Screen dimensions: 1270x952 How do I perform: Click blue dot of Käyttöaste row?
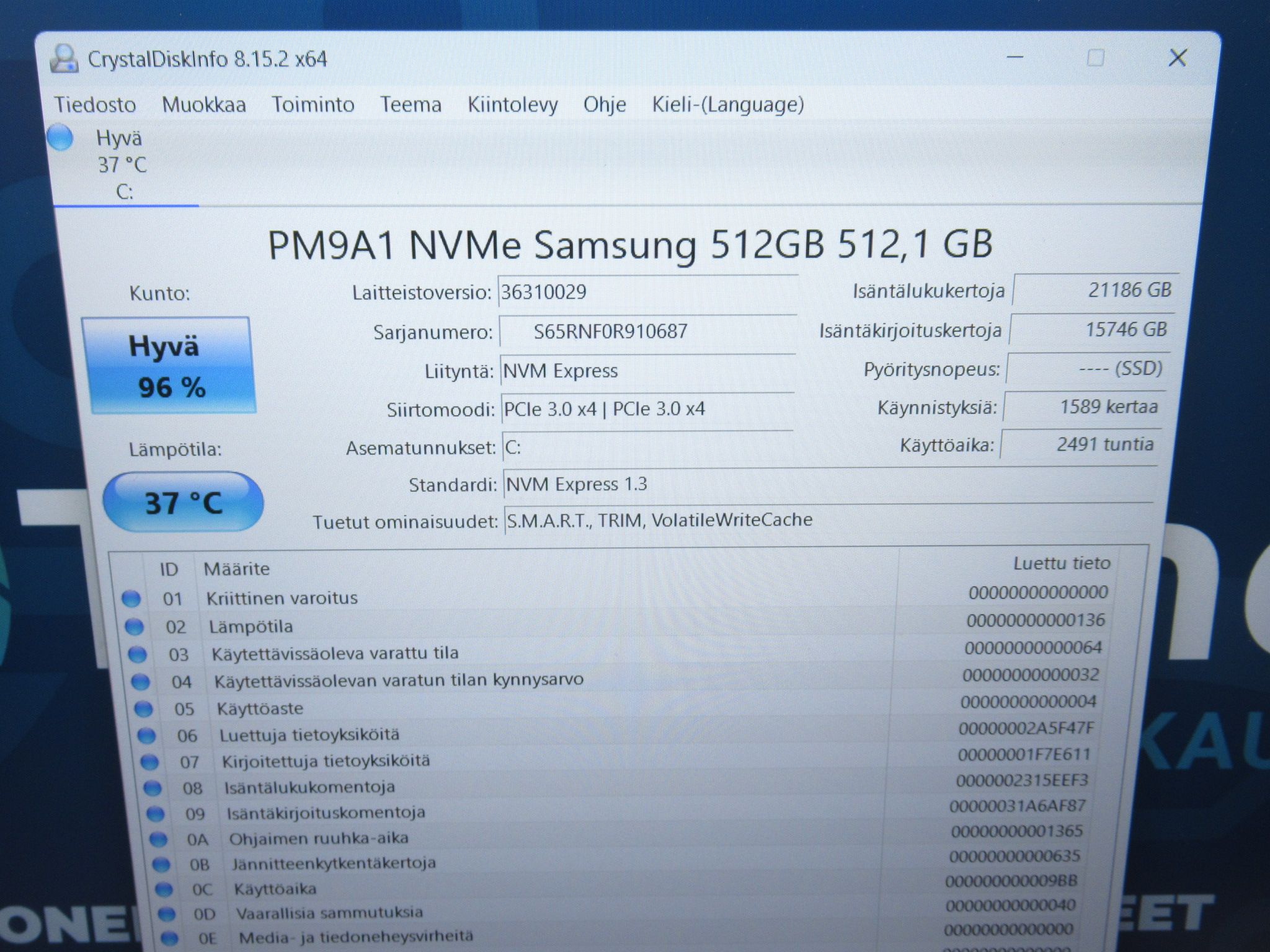click(x=143, y=708)
